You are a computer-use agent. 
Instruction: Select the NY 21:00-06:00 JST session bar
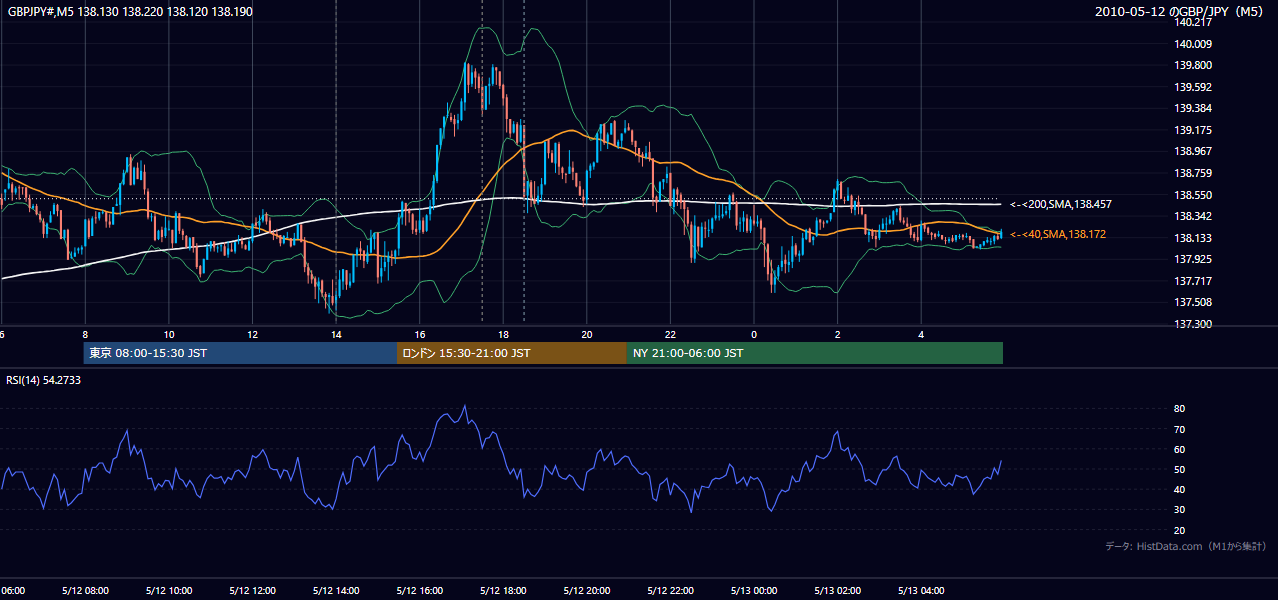(x=815, y=353)
